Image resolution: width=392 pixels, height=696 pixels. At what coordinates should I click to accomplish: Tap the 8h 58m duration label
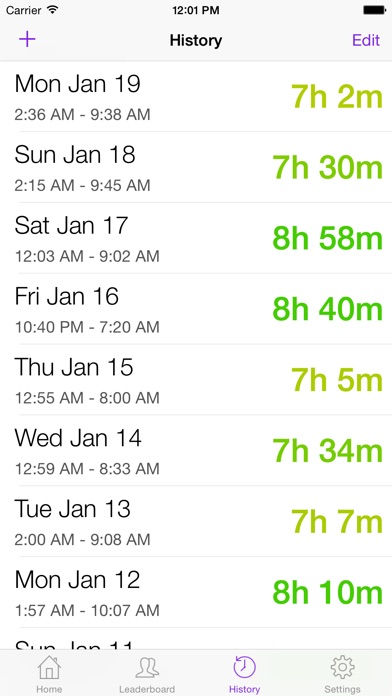[327, 238]
